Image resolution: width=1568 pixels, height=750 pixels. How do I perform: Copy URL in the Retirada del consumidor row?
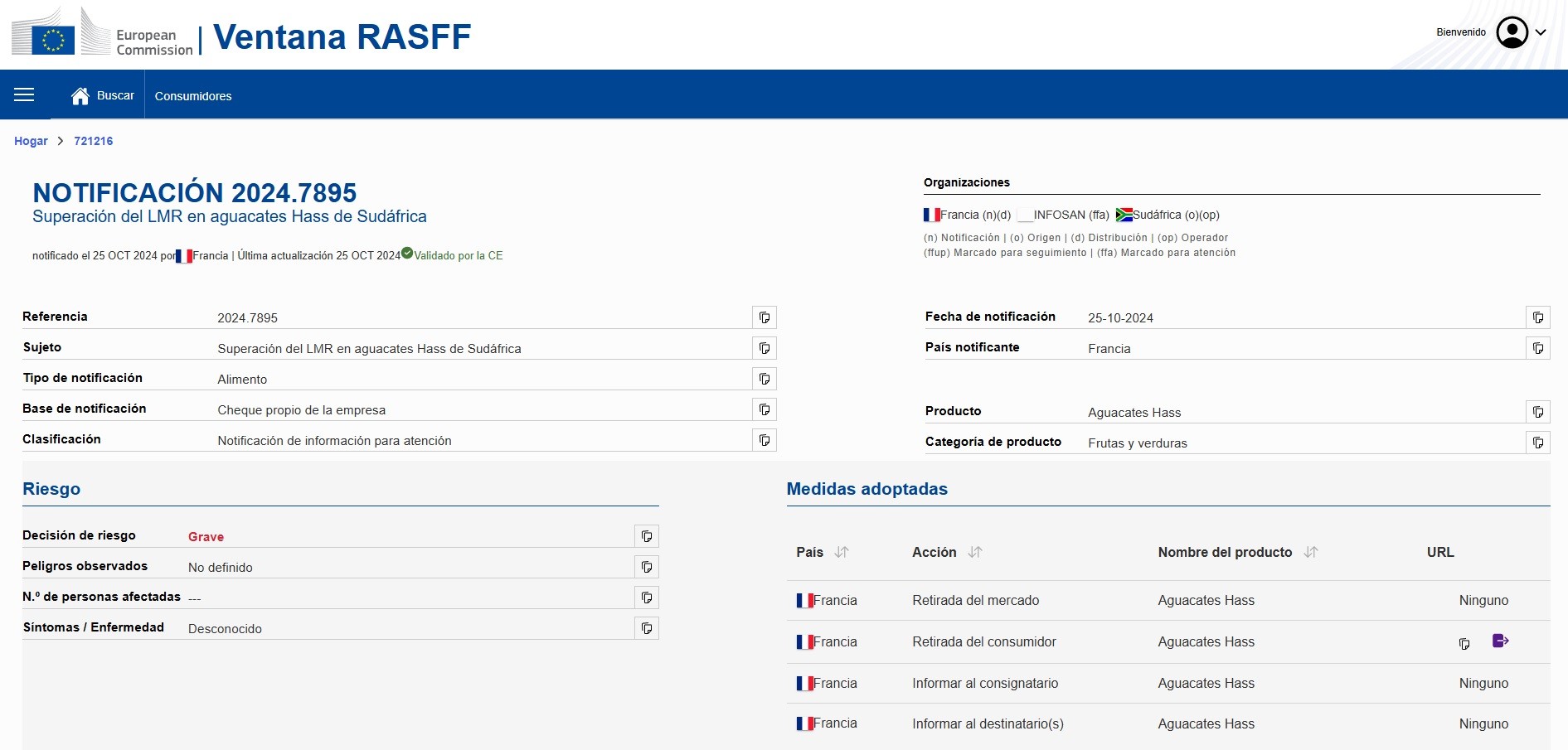pos(1464,643)
